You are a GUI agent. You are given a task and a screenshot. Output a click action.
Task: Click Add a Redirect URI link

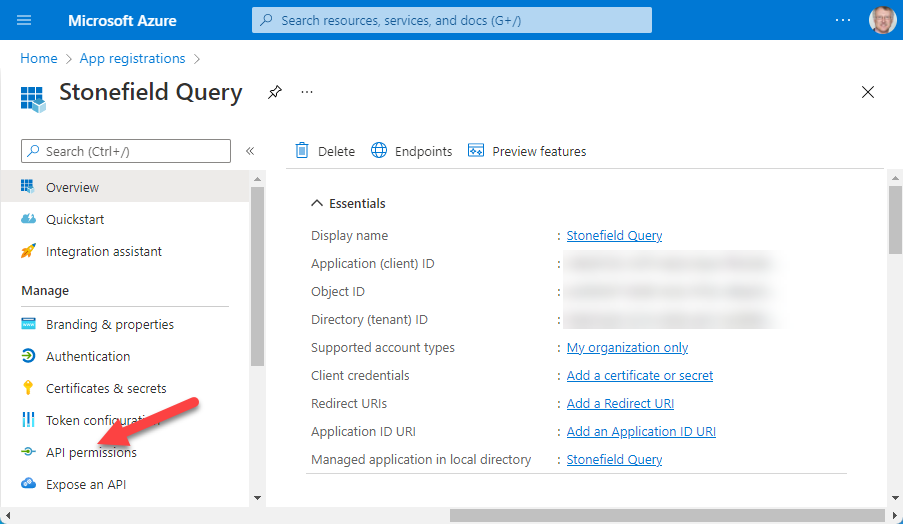(620, 403)
